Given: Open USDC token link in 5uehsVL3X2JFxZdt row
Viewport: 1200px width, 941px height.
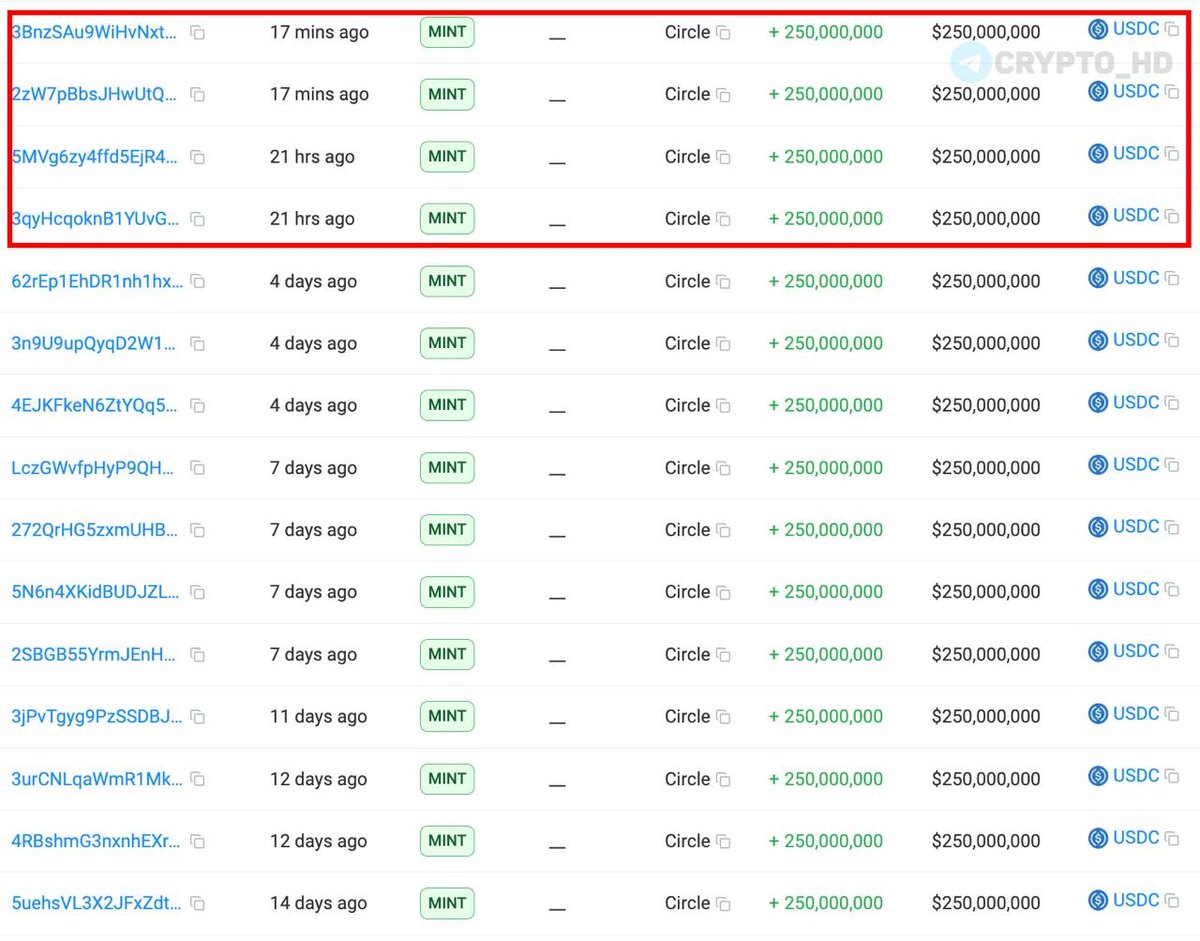Looking at the screenshot, I should click(1136, 900).
